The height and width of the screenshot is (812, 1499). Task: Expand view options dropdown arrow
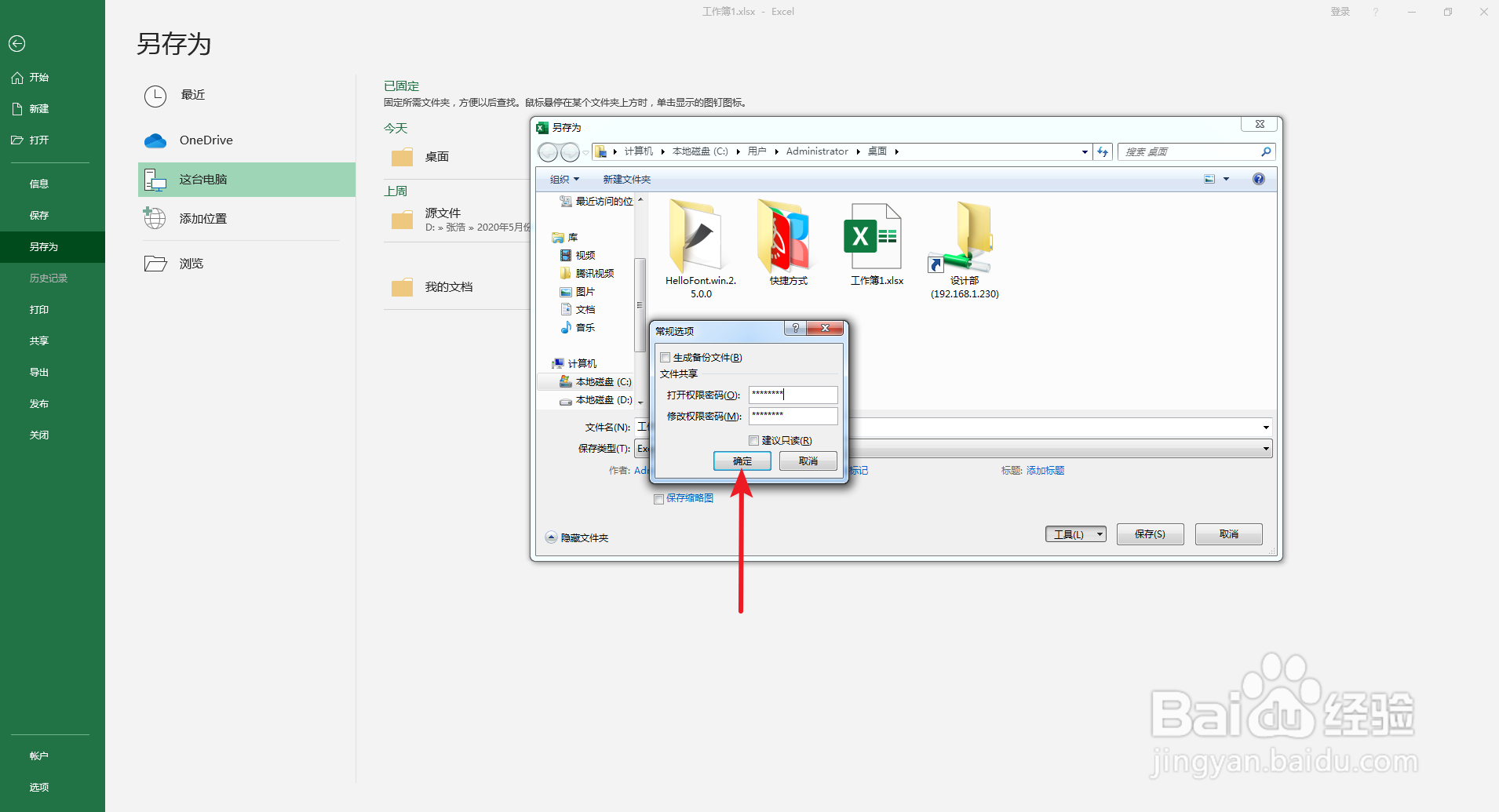pyautogui.click(x=1226, y=180)
